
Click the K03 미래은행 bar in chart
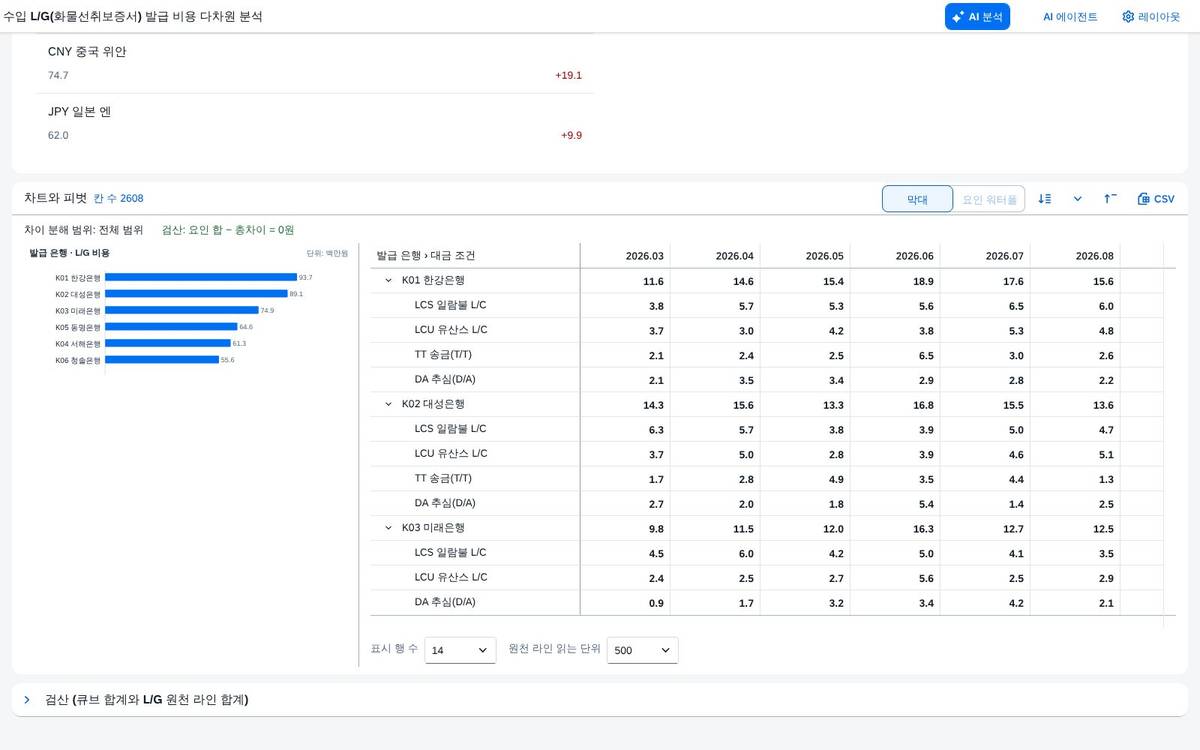pos(182,310)
